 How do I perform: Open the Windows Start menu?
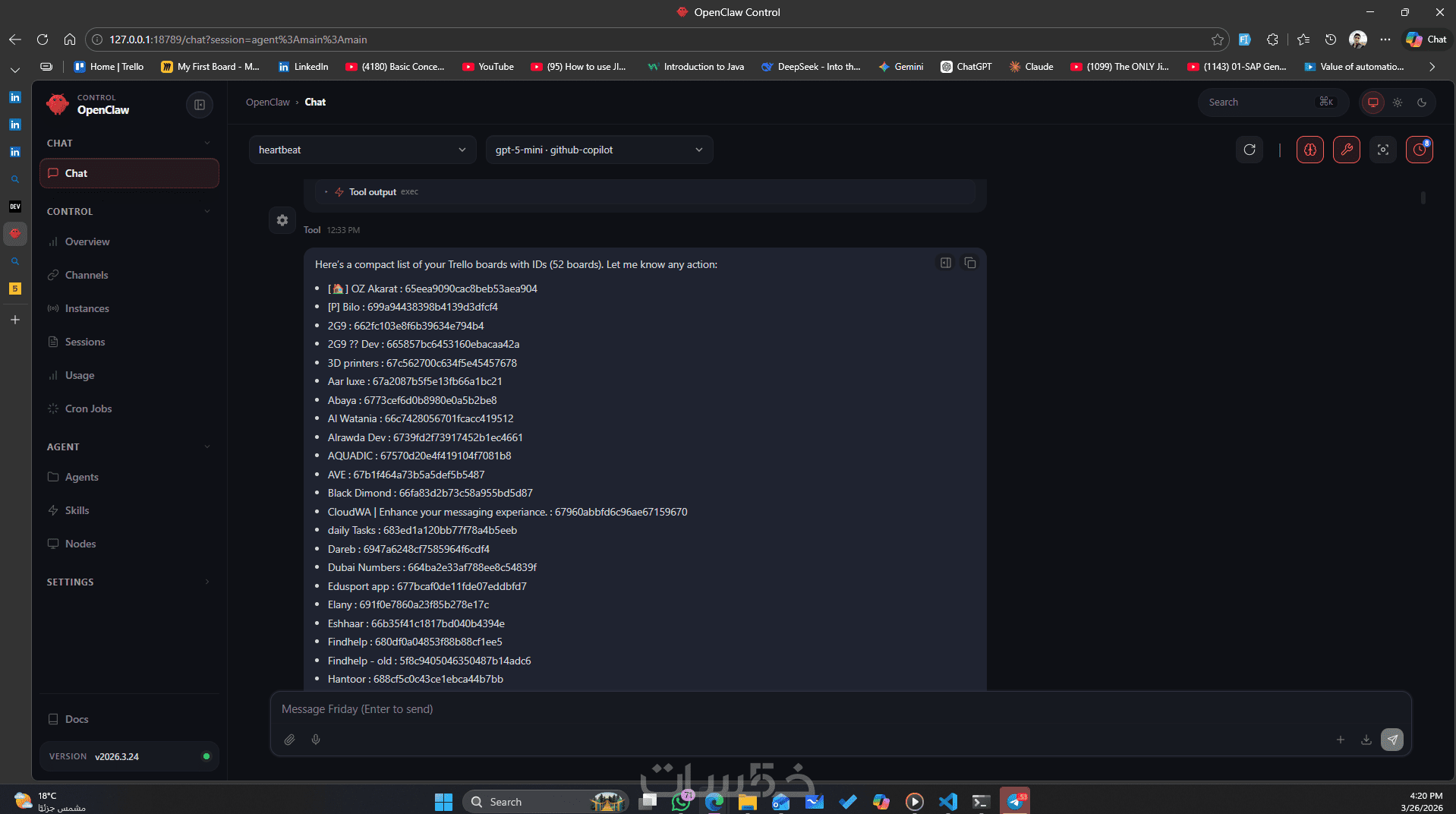pyautogui.click(x=443, y=802)
